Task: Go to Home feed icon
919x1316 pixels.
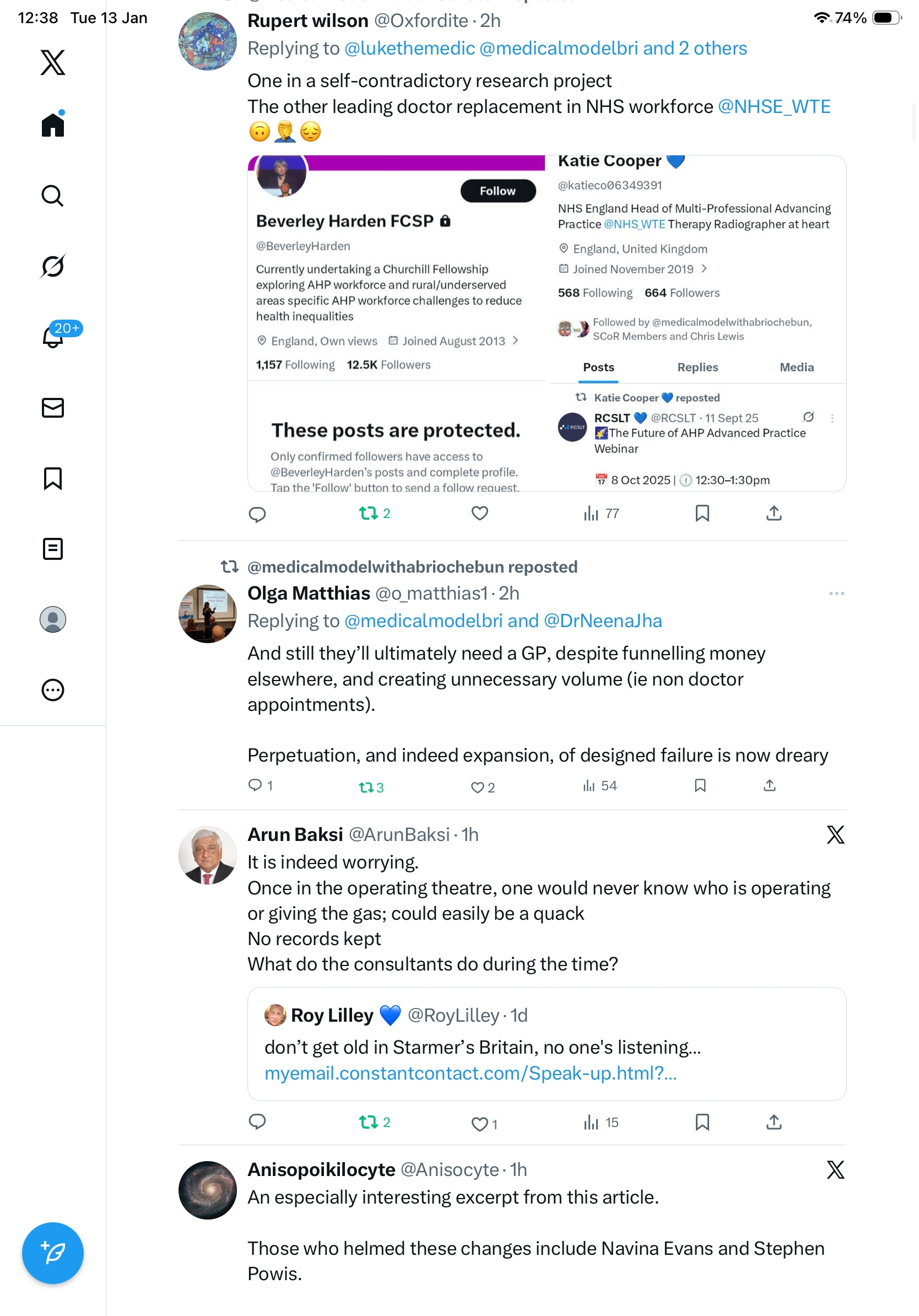Action: point(53,125)
